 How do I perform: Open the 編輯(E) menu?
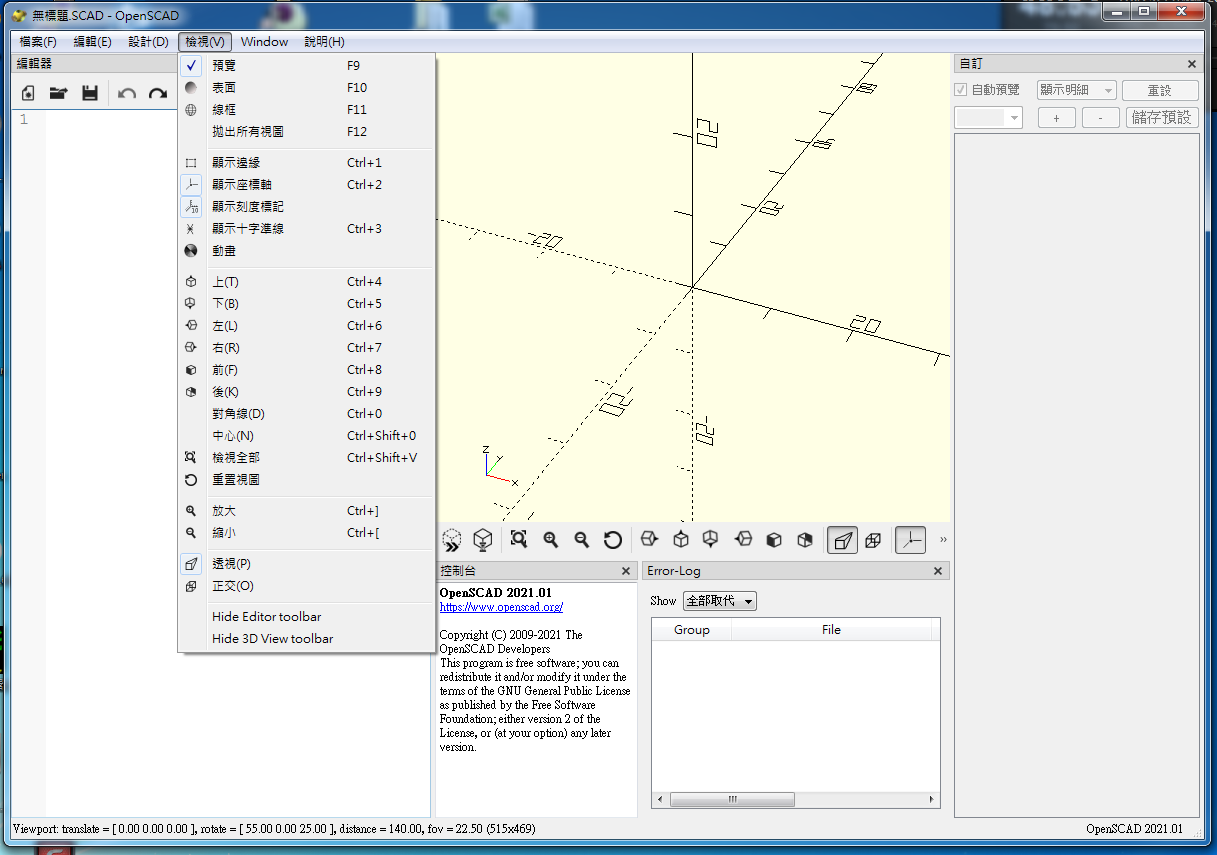(92, 41)
